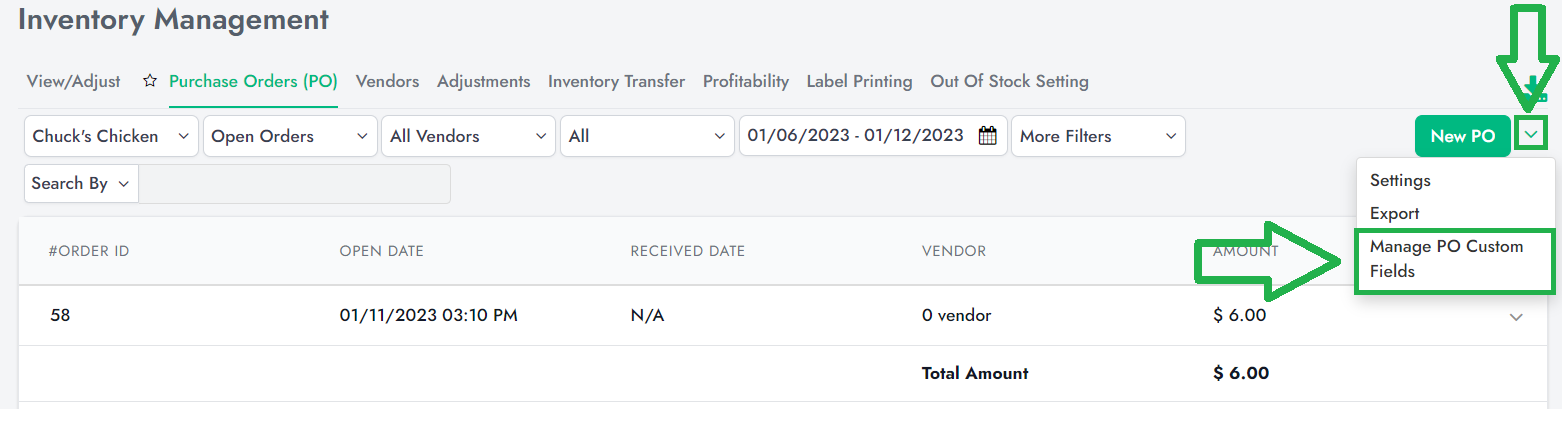Open the calendar icon in date range
This screenshot has width=1562, height=425.
[987, 136]
